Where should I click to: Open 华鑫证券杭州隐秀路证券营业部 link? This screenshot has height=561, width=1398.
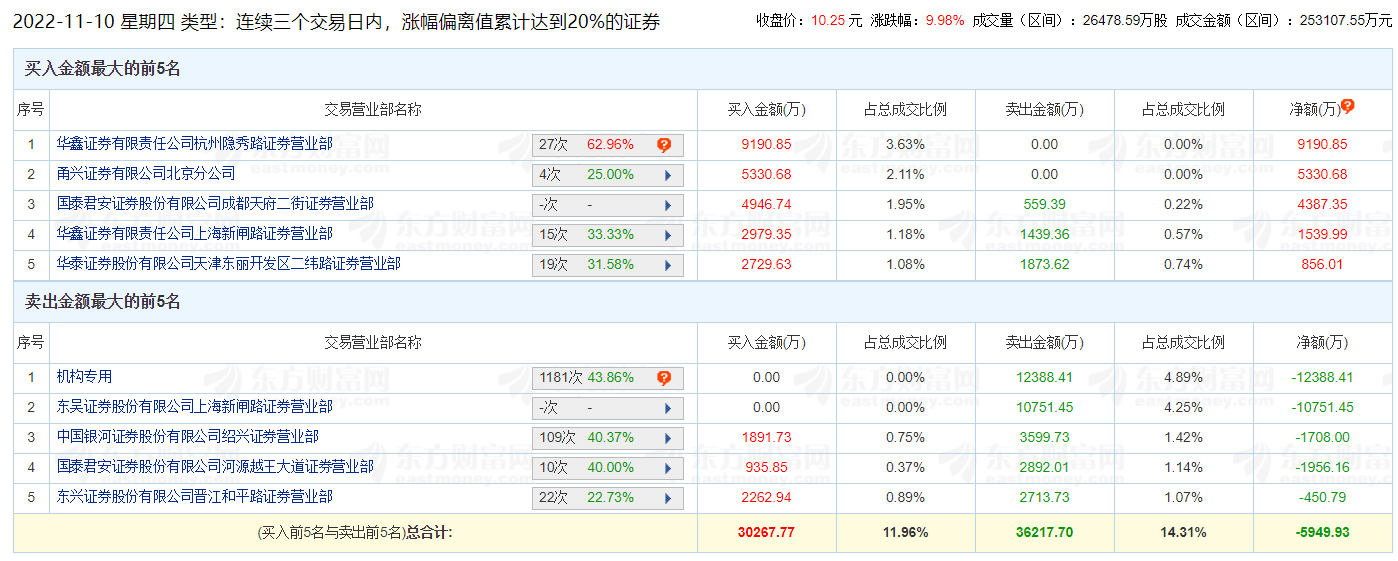pos(194,144)
